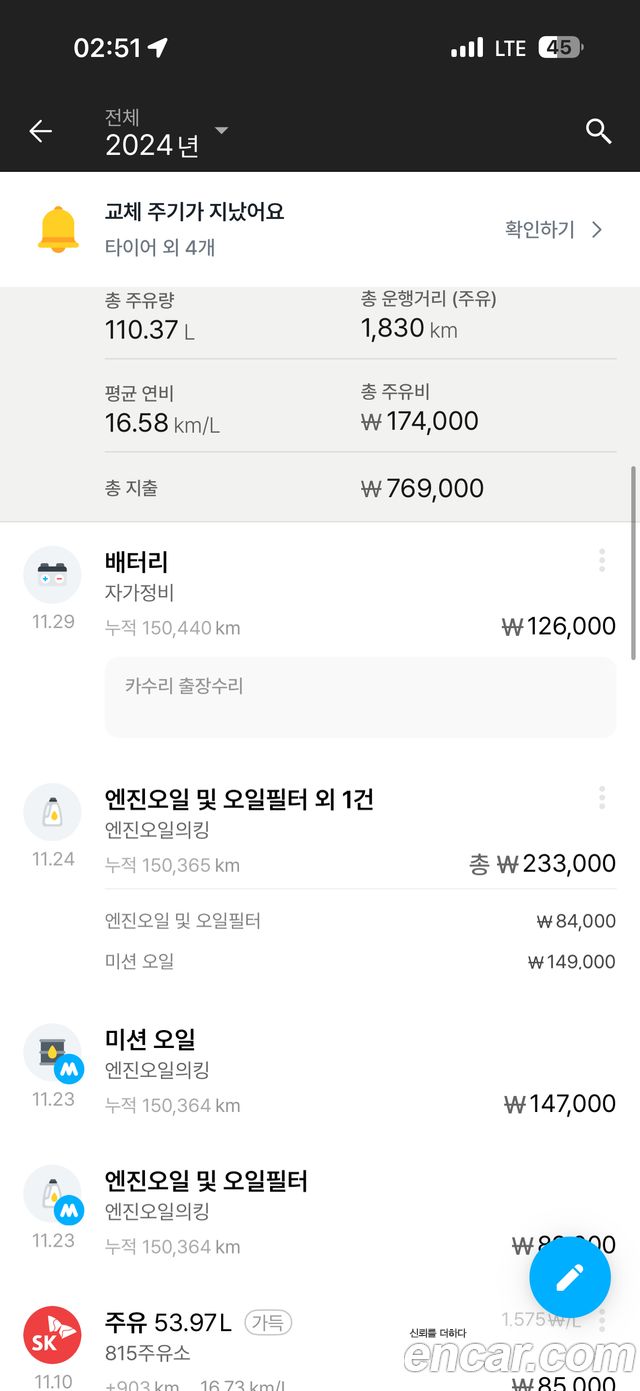
Task: Tap the engine oil bottle icon for 11.24
Action: [x=52, y=812]
